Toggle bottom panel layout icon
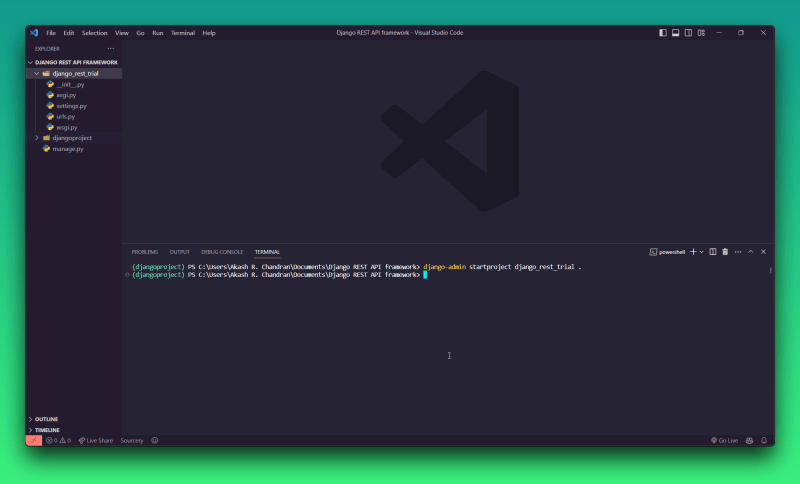This screenshot has height=484, width=800. pyautogui.click(x=676, y=33)
